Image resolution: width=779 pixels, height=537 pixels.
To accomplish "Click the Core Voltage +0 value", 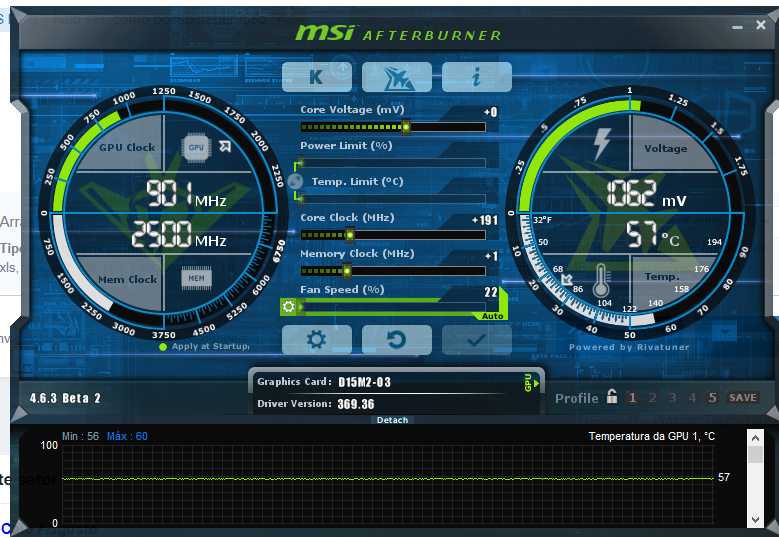I will click(490, 112).
